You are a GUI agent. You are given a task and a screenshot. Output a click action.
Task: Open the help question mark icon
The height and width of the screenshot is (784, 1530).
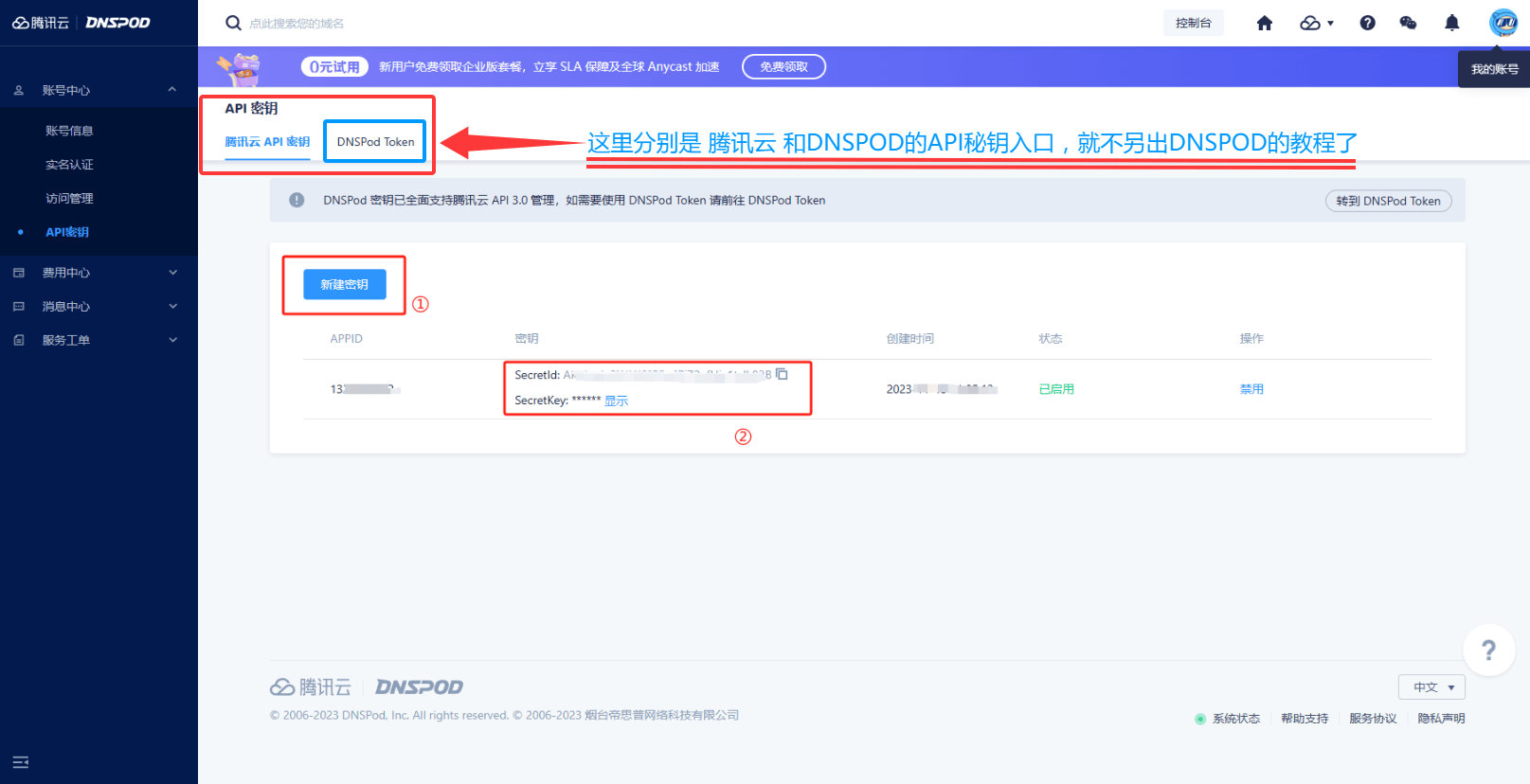pos(1367,23)
